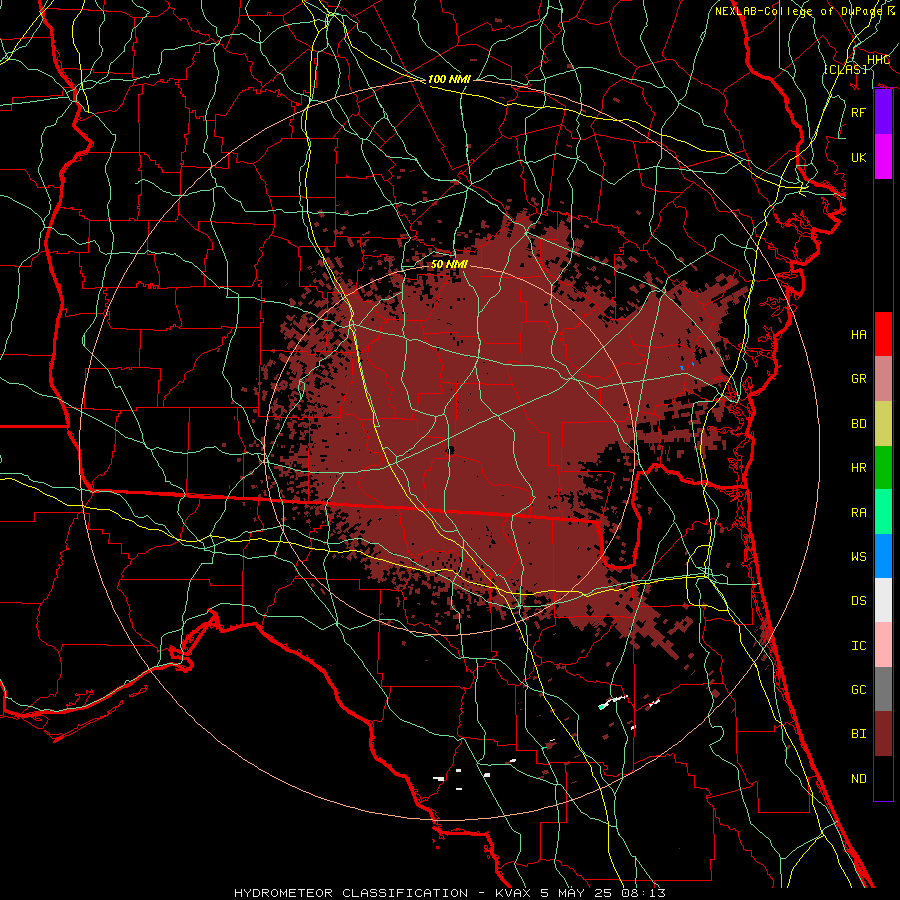Click the "5 MAY 25" date in caption
The image size is (900, 900).
pyautogui.click(x=578, y=893)
